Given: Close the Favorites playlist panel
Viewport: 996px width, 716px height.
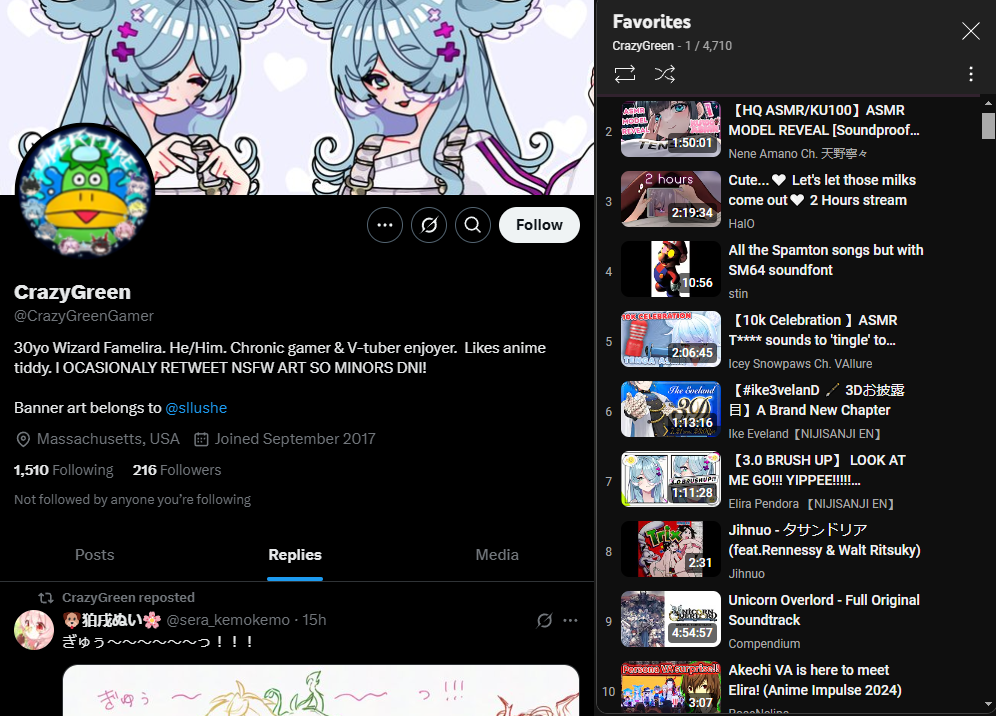Looking at the screenshot, I should pos(971,30).
